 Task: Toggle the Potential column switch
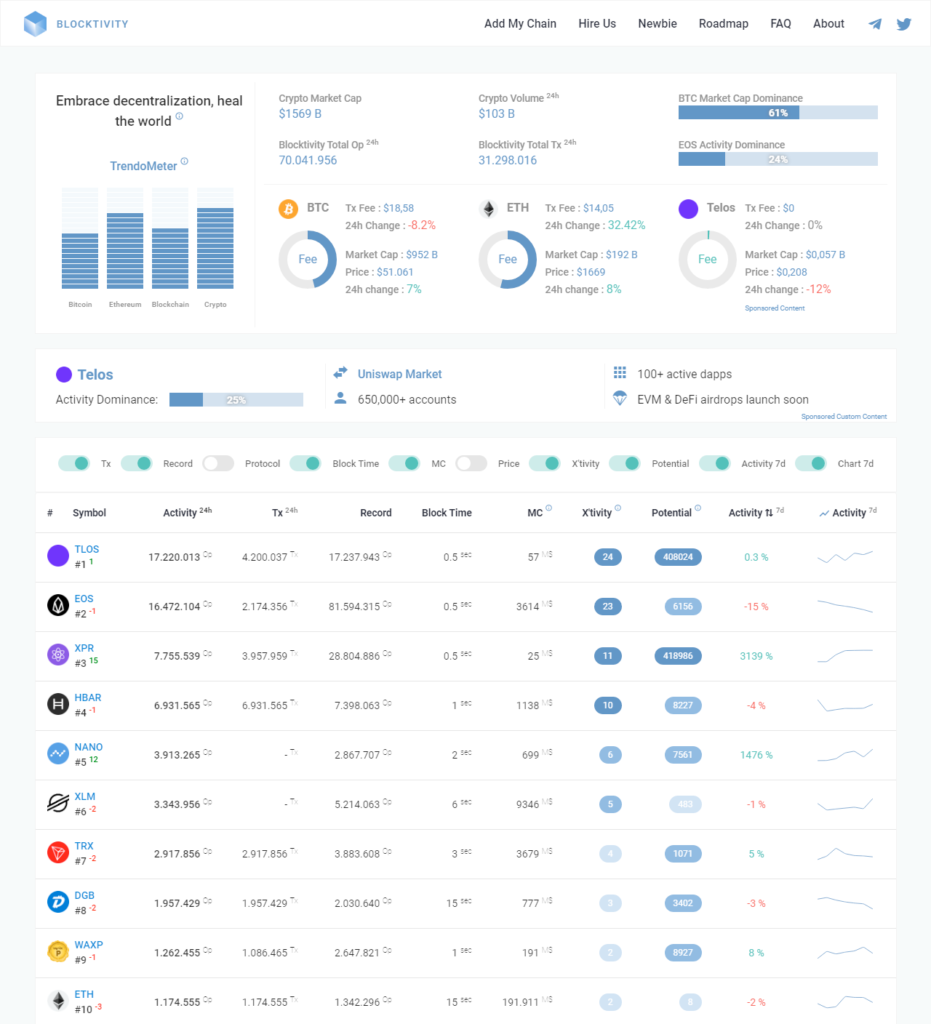625,463
